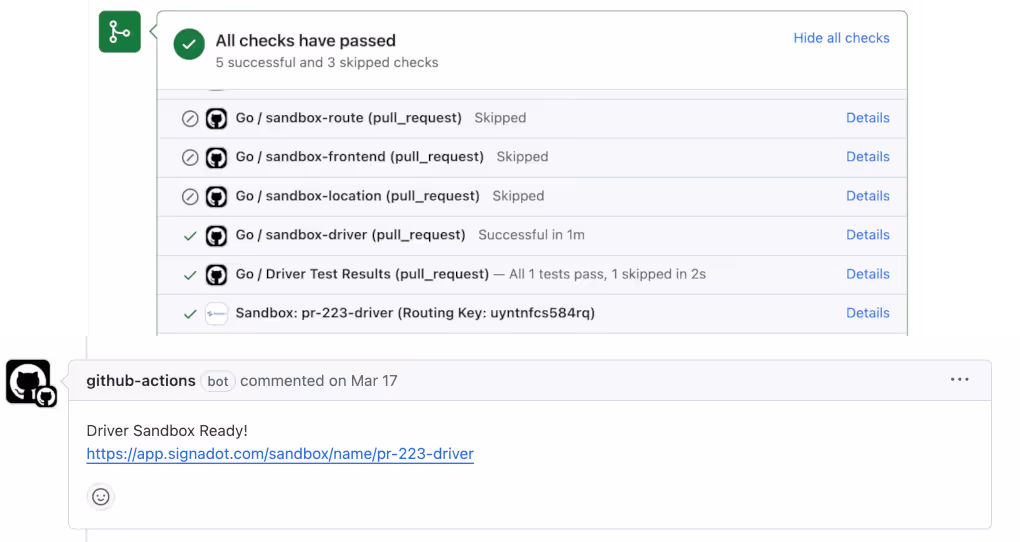
Task: Click the green all-checks-passed checkmark circle
Action: tap(189, 44)
